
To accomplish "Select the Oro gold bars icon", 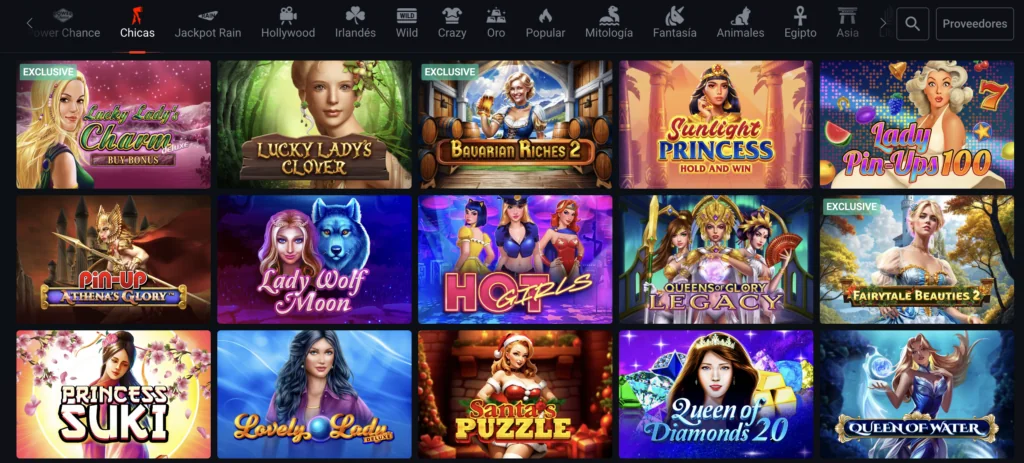I will pos(496,15).
